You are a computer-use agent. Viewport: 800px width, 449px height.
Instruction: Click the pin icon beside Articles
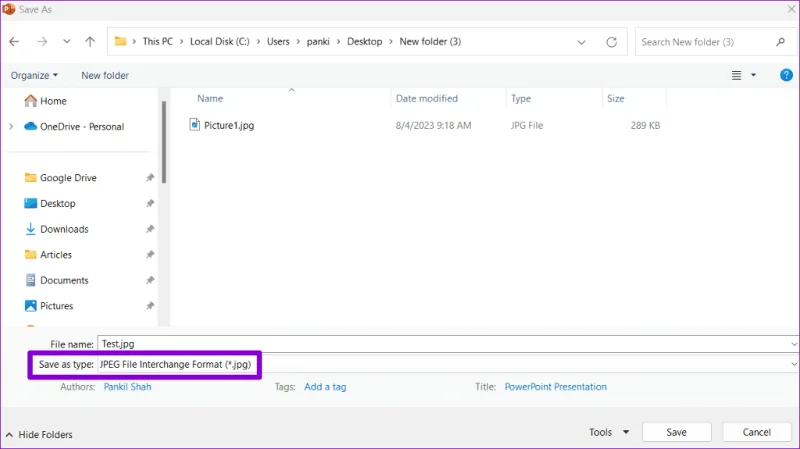(150, 255)
